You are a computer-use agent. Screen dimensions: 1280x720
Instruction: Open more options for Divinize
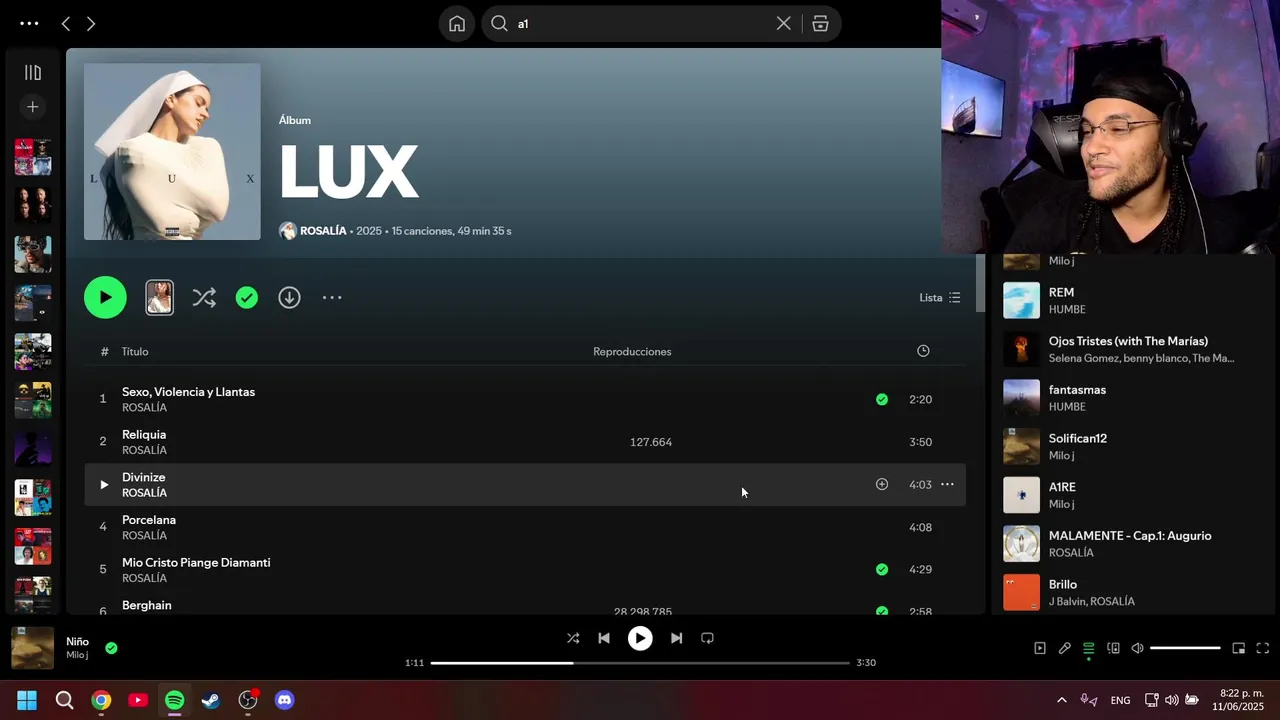pyautogui.click(x=947, y=484)
